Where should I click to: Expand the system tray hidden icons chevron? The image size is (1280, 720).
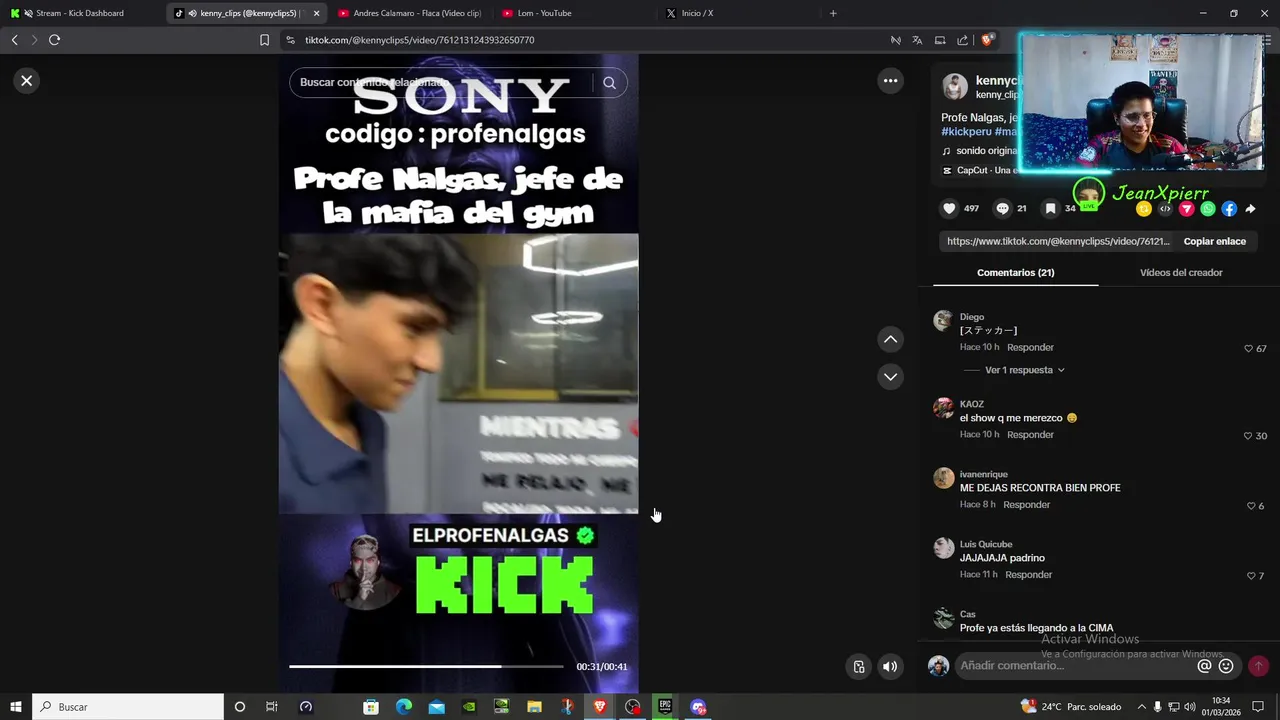pos(1142,707)
